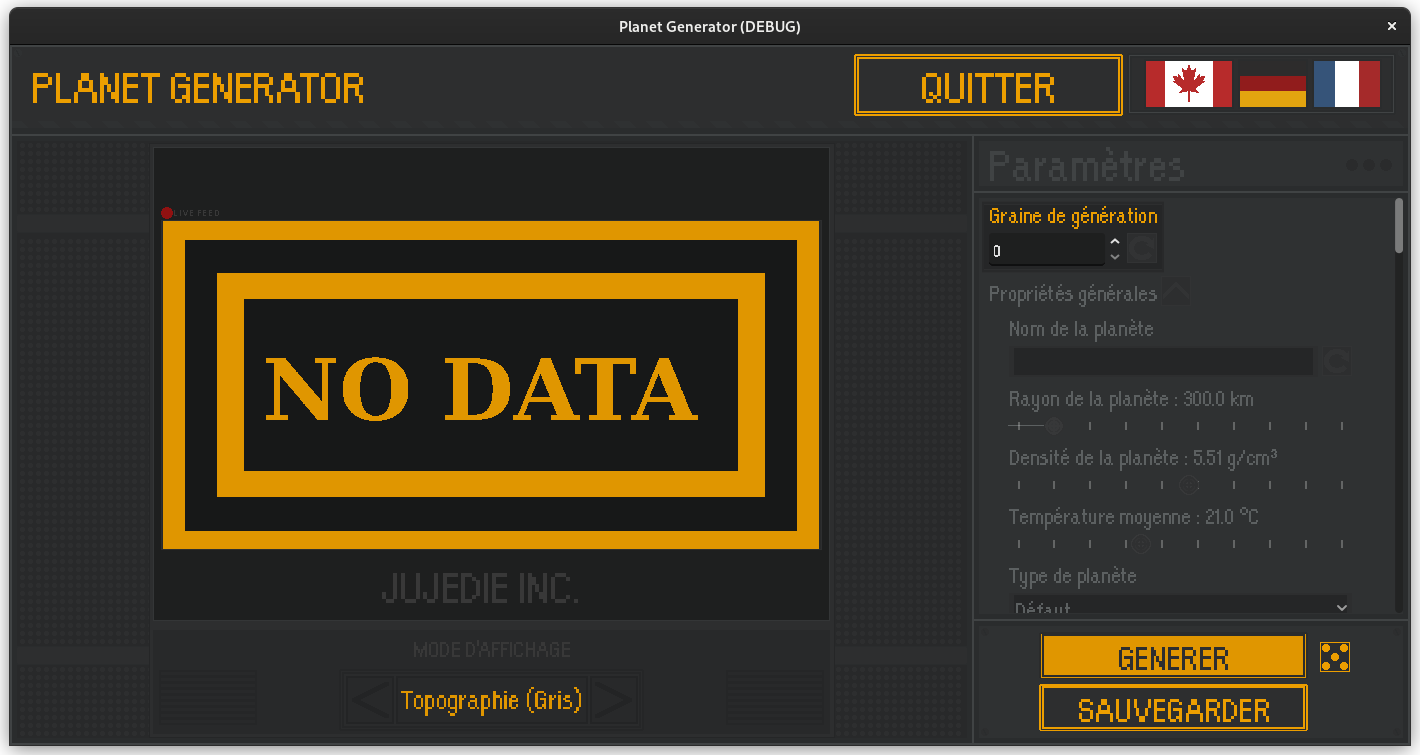
Task: Go to the previous display mode arrow
Action: click(370, 699)
